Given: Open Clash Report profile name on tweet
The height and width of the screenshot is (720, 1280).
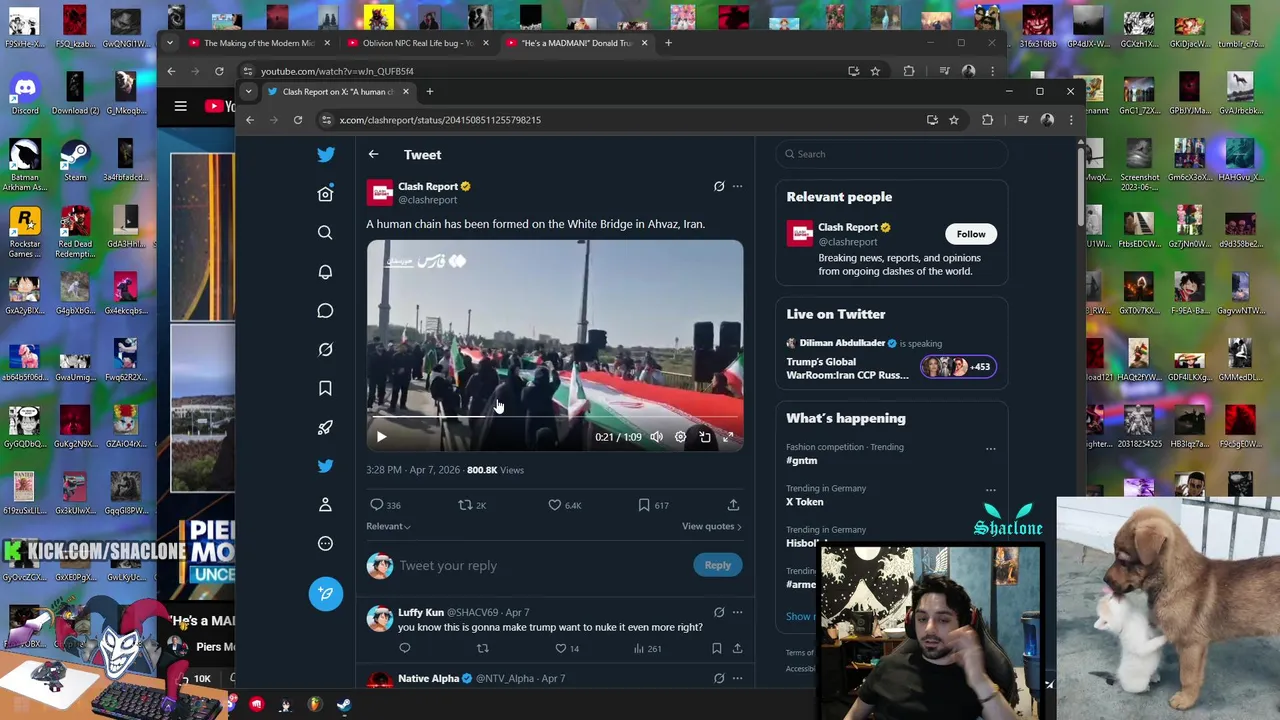Looking at the screenshot, I should pyautogui.click(x=427, y=186).
